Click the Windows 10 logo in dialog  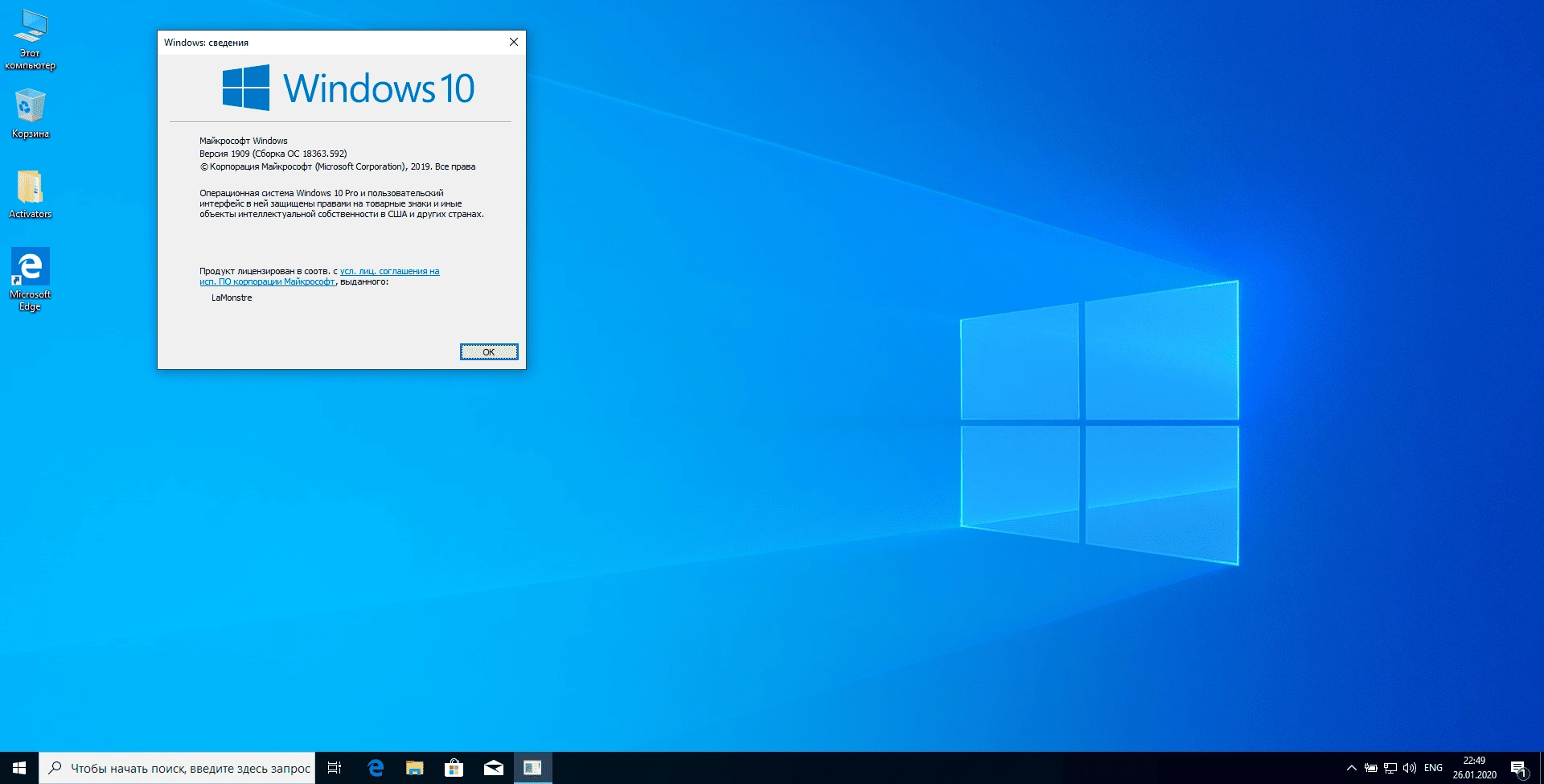348,88
